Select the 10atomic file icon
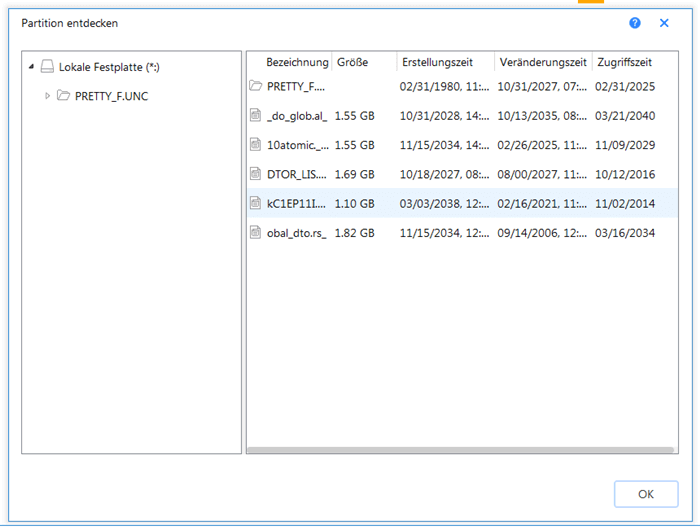The height and width of the screenshot is (529, 700). [256, 145]
